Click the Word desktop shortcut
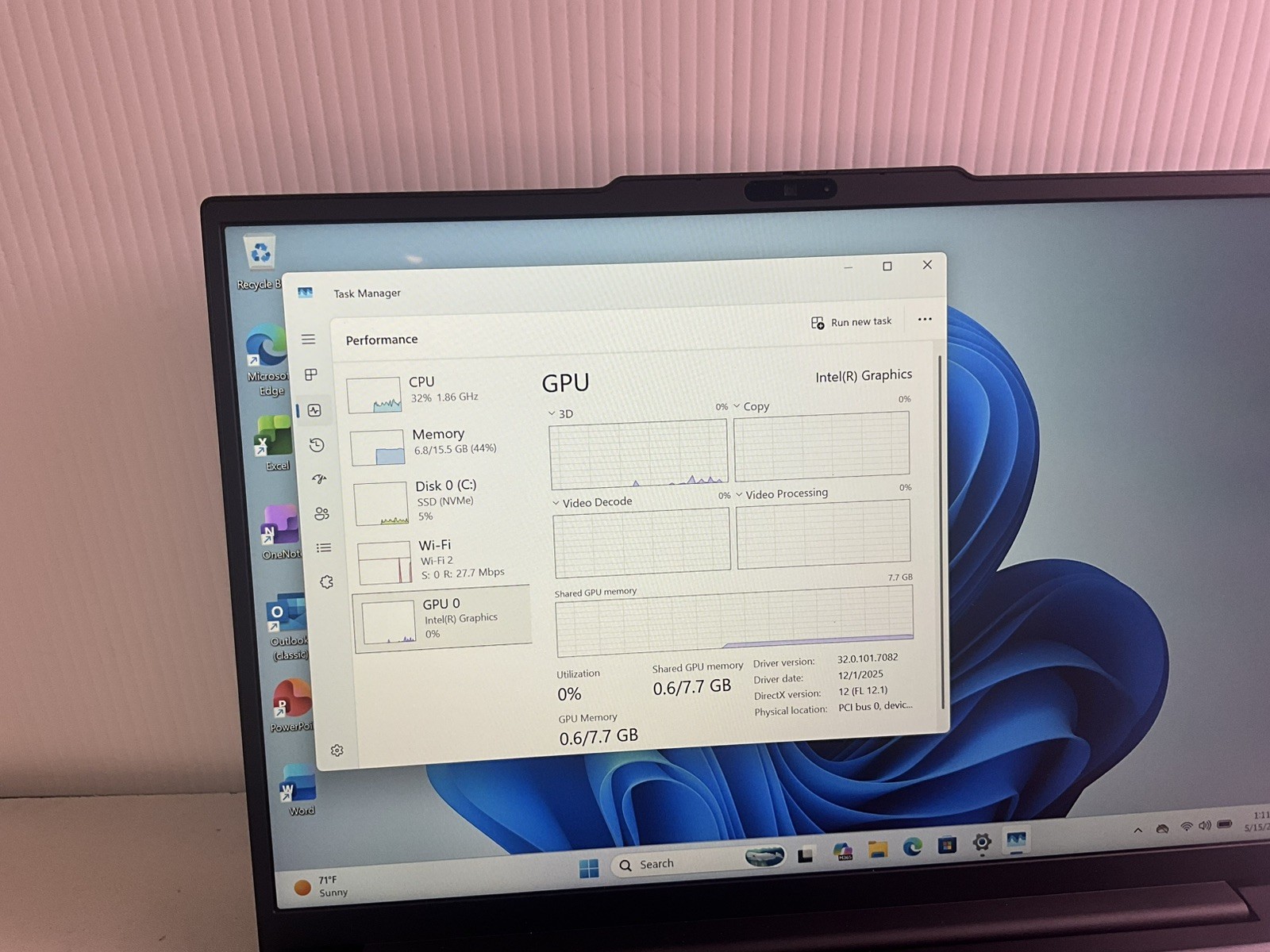The image size is (1270, 952). click(298, 790)
